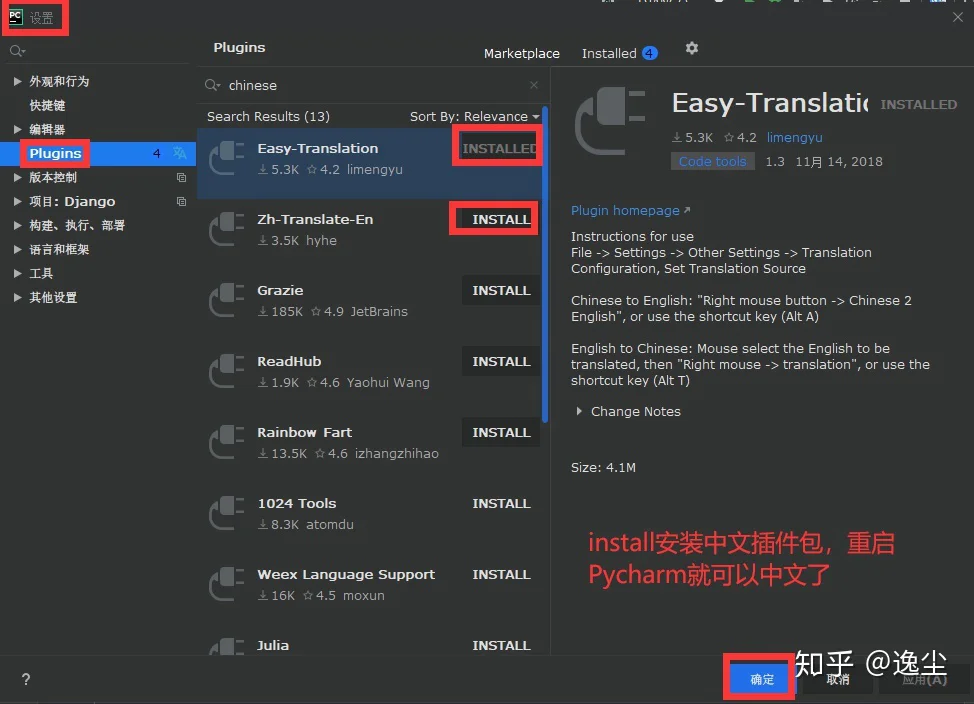The image size is (974, 704).
Task: Expand the 构建、执行、部署 tree node
Action: (x=17, y=226)
